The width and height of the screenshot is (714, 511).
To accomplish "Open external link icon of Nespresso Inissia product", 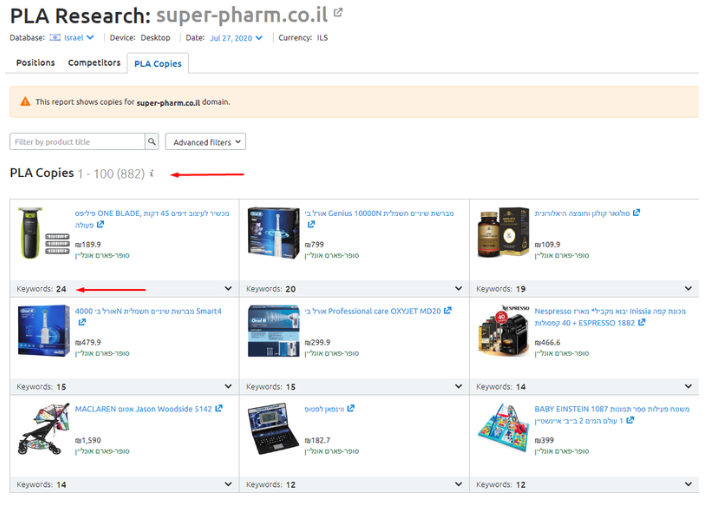I will pos(641,322).
